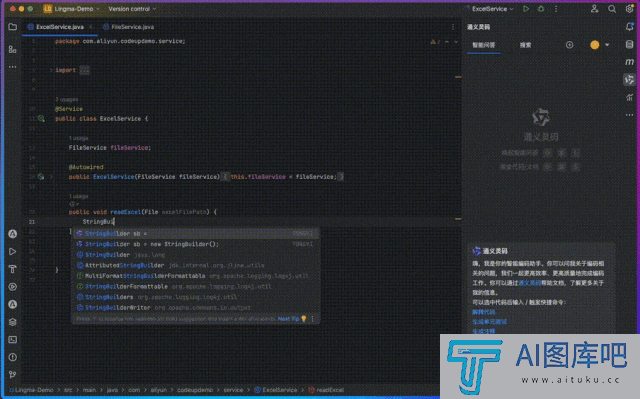
Task: Open the Notifications bell icon
Action: click(629, 27)
